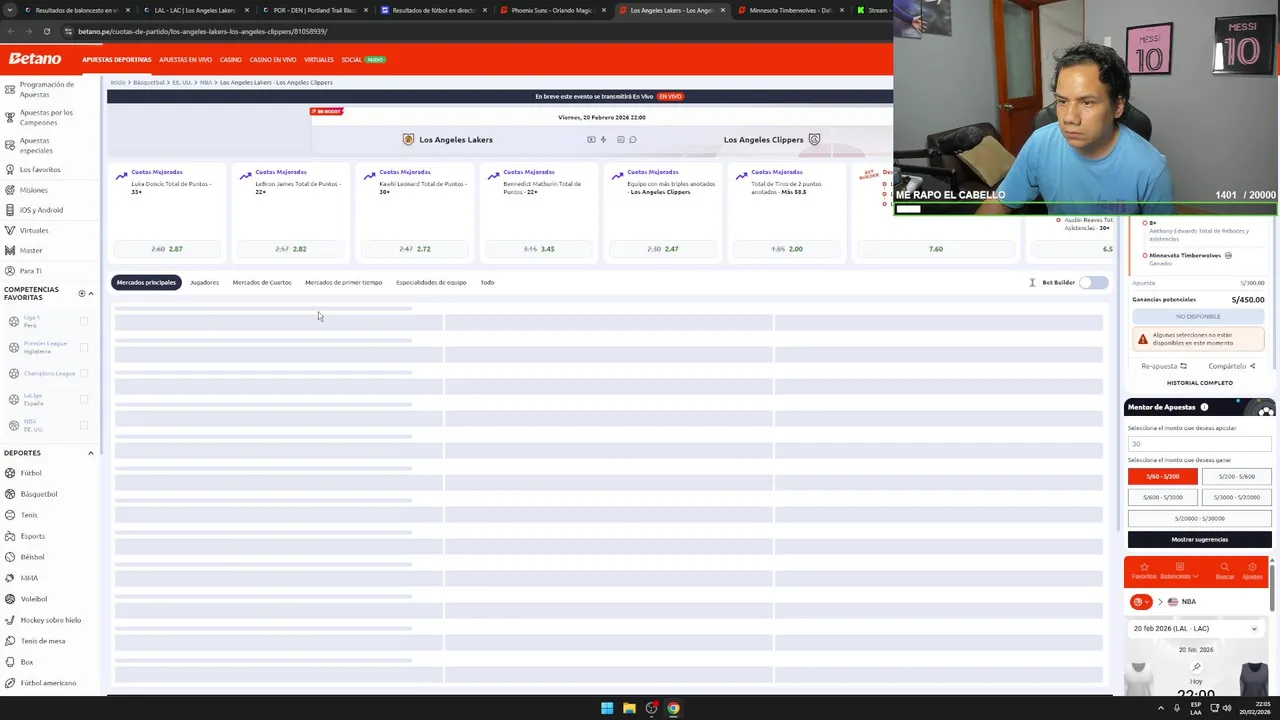Viewport: 1280px width, 720px height.
Task: Select Fútbol sport in sidebar
Action: (31, 473)
